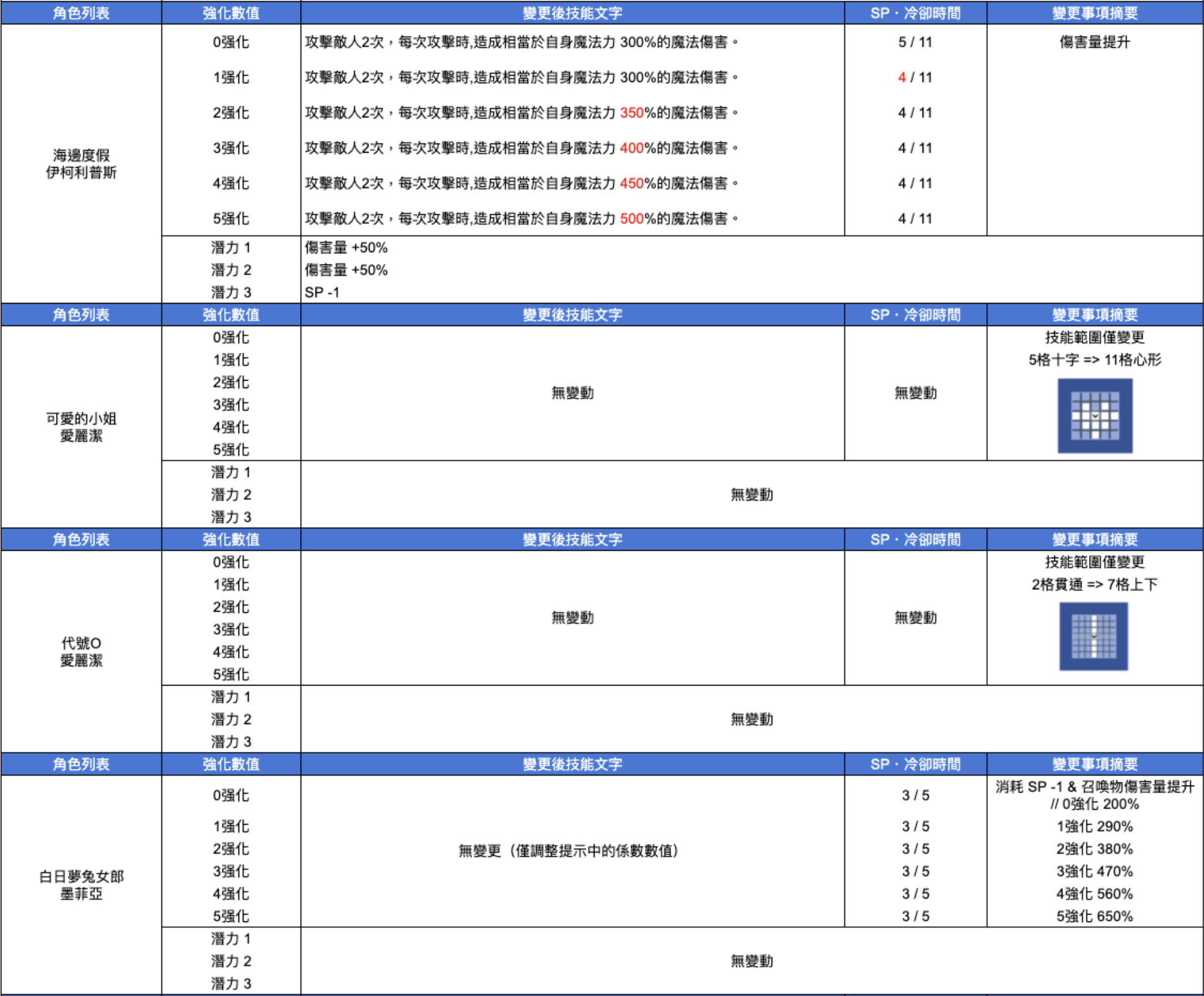Click the SP -1 potential 3 cell
The height and width of the screenshot is (996, 1204).
322,292
